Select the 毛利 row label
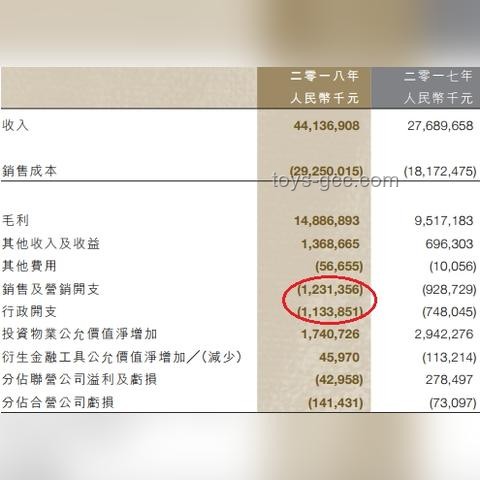Screen dimensions: 480x480 [x=15, y=220]
